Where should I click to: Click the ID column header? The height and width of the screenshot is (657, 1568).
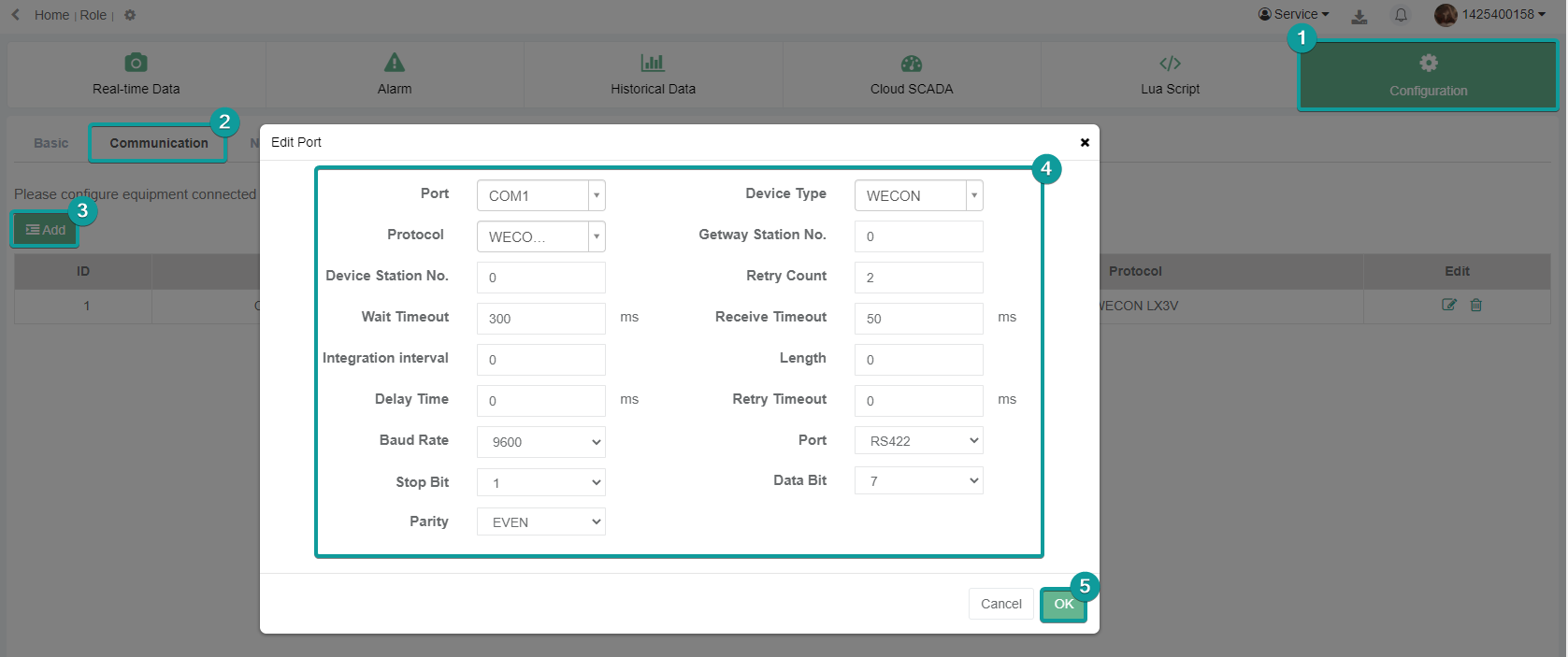point(83,271)
